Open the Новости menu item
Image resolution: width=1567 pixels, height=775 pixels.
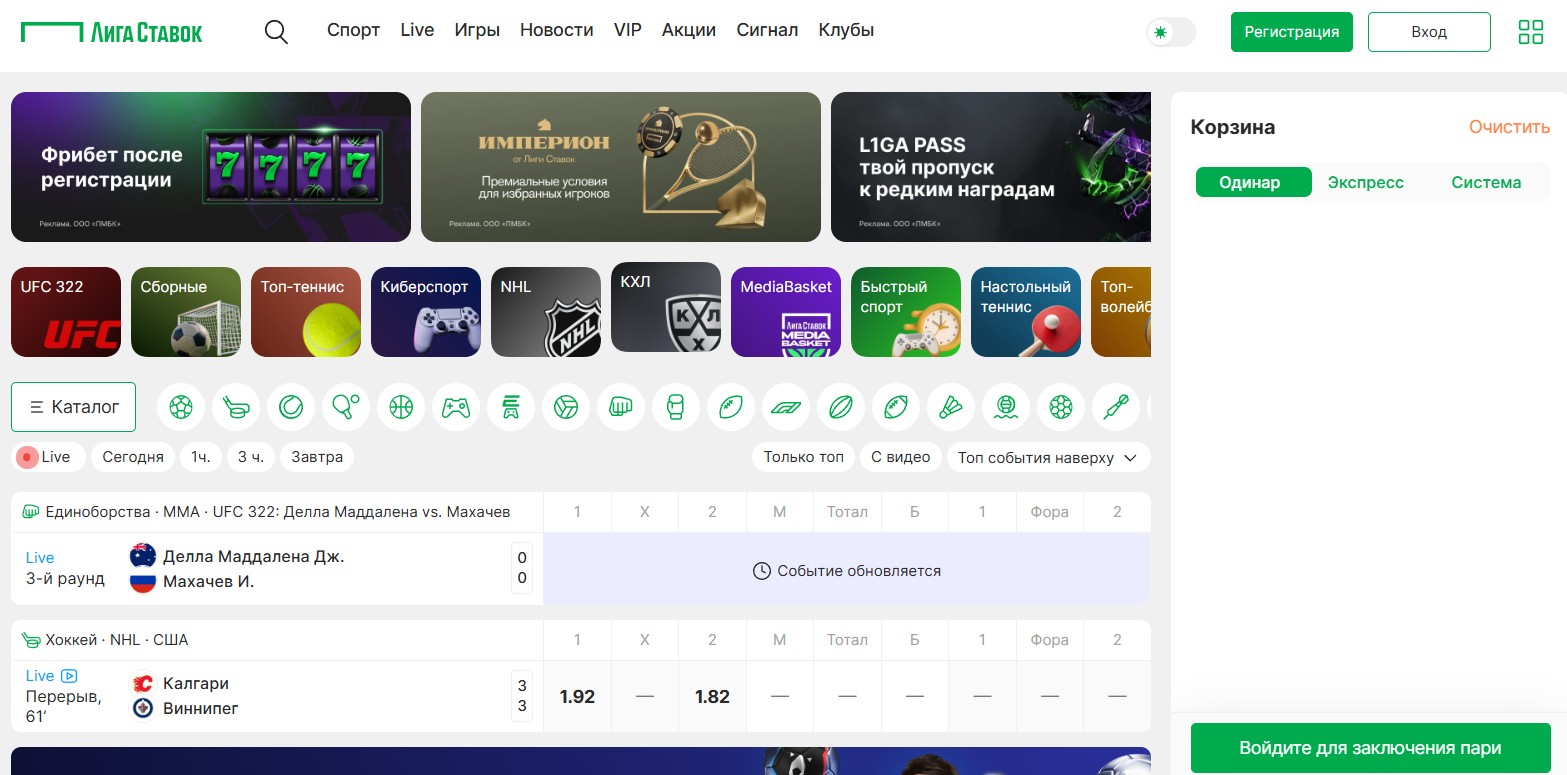pos(557,30)
